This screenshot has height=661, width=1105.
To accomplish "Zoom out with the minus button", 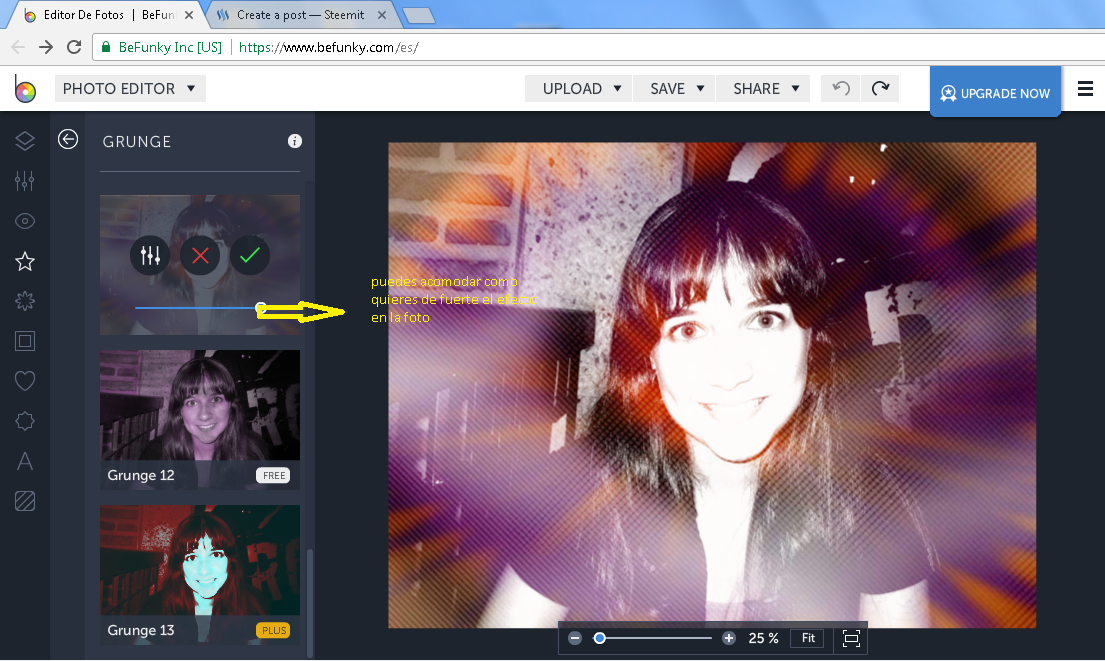I will coord(575,638).
